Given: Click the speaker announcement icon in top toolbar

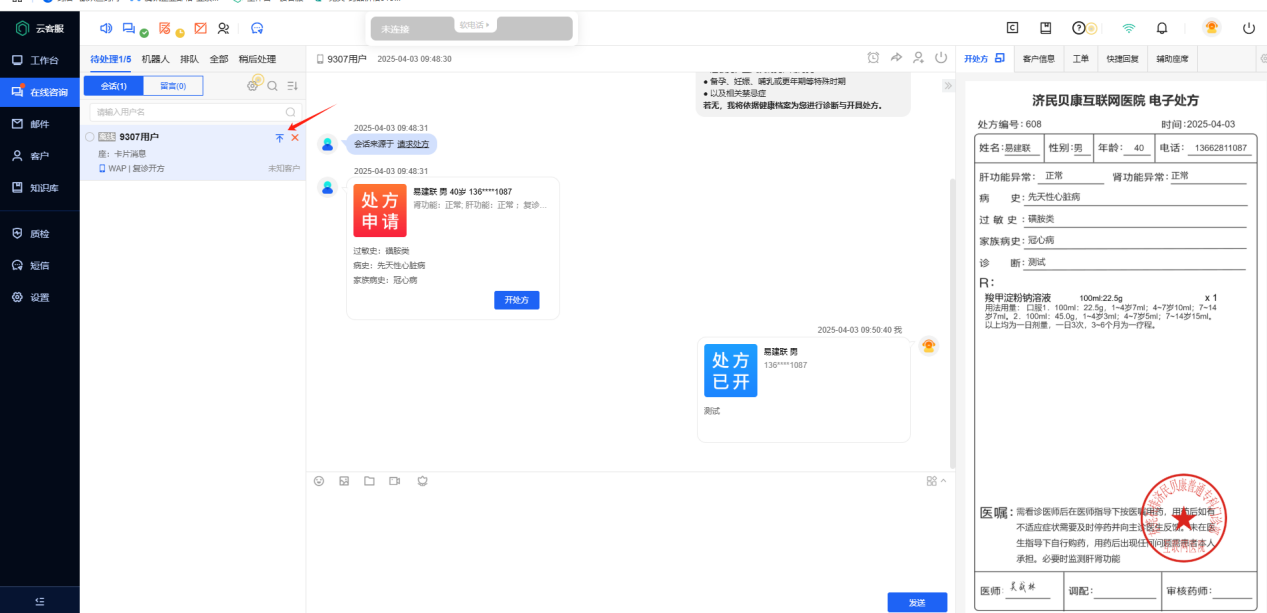Looking at the screenshot, I should [106, 28].
